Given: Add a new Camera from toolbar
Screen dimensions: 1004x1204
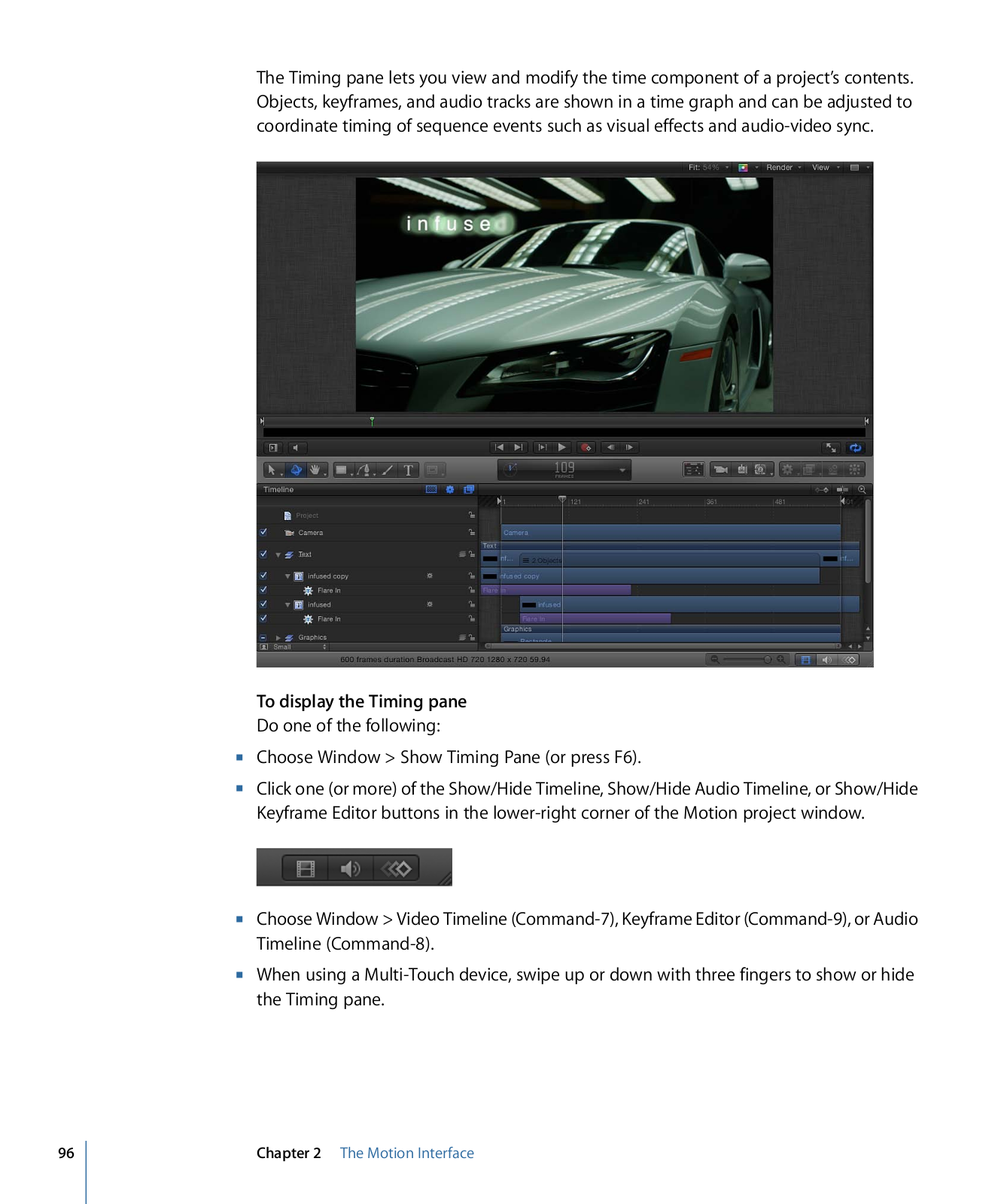Looking at the screenshot, I should pyautogui.click(x=721, y=470).
